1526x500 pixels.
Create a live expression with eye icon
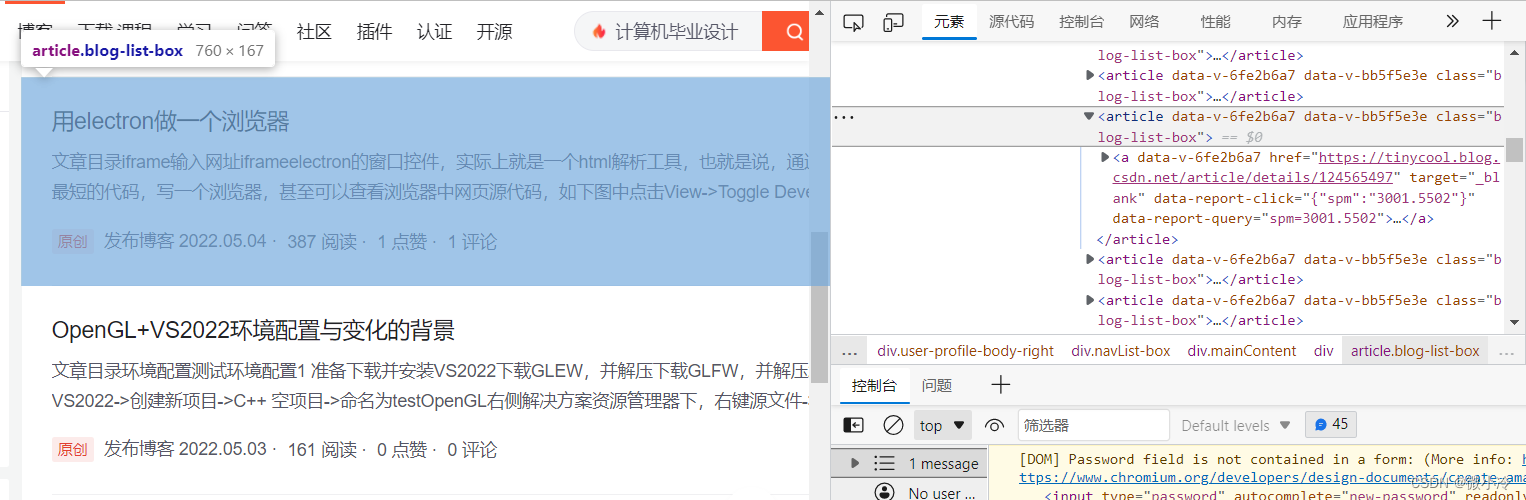coord(994,425)
